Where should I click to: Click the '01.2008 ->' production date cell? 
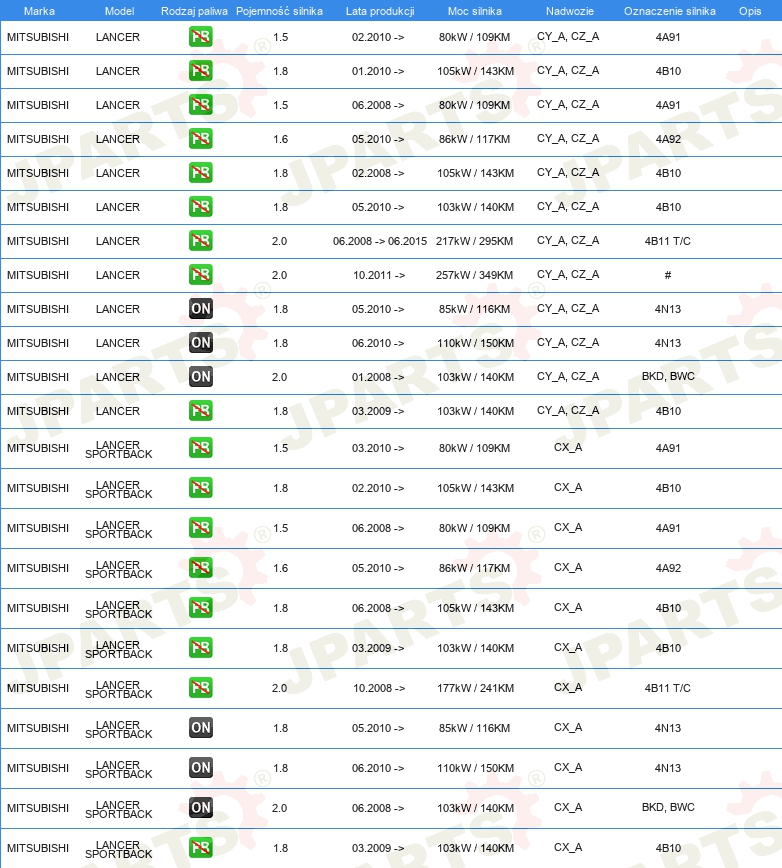tap(378, 377)
